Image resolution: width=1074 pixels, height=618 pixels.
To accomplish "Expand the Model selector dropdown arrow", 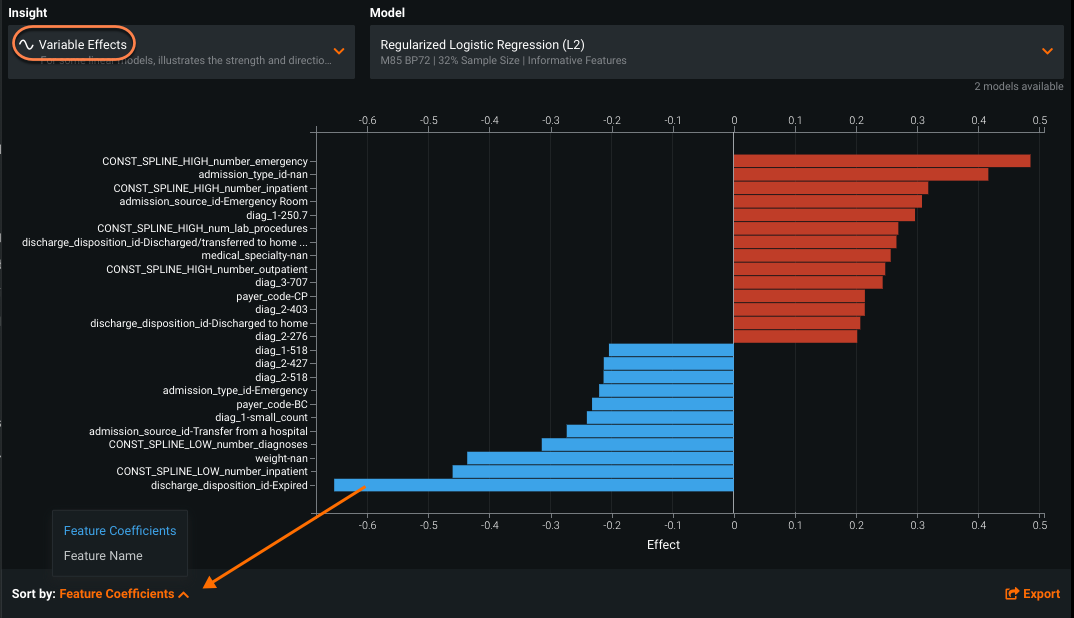I will (1047, 51).
